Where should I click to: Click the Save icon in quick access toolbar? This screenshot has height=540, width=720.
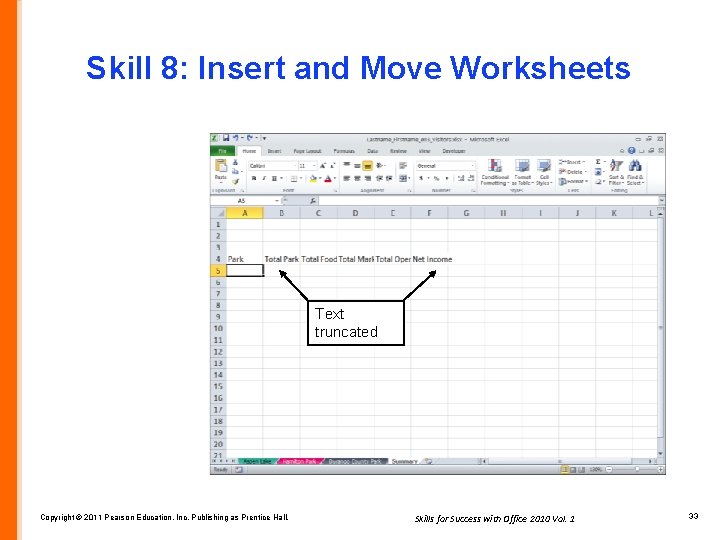coord(226,138)
